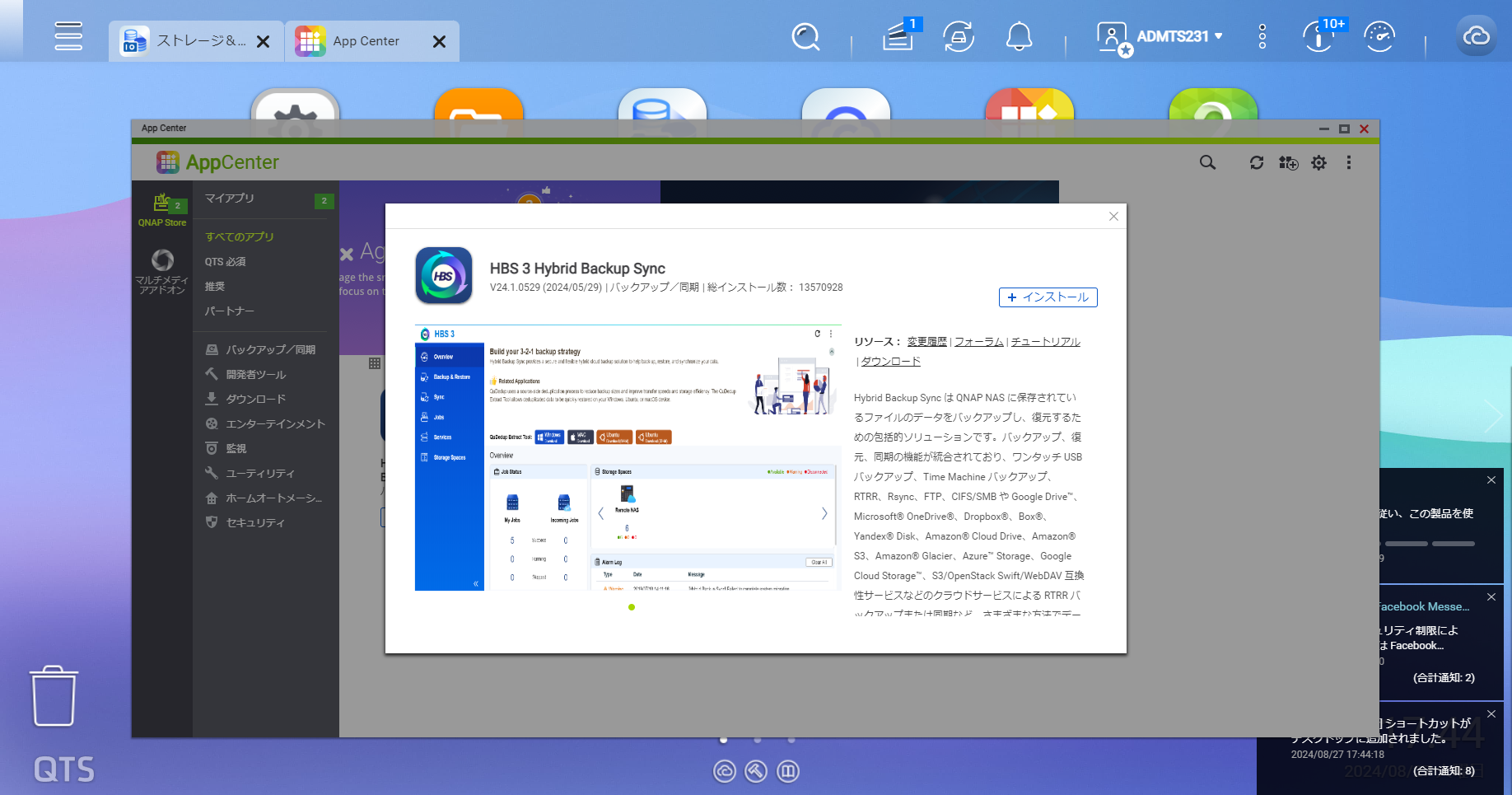Open App Center more options menu
1512x795 pixels.
tap(1349, 163)
